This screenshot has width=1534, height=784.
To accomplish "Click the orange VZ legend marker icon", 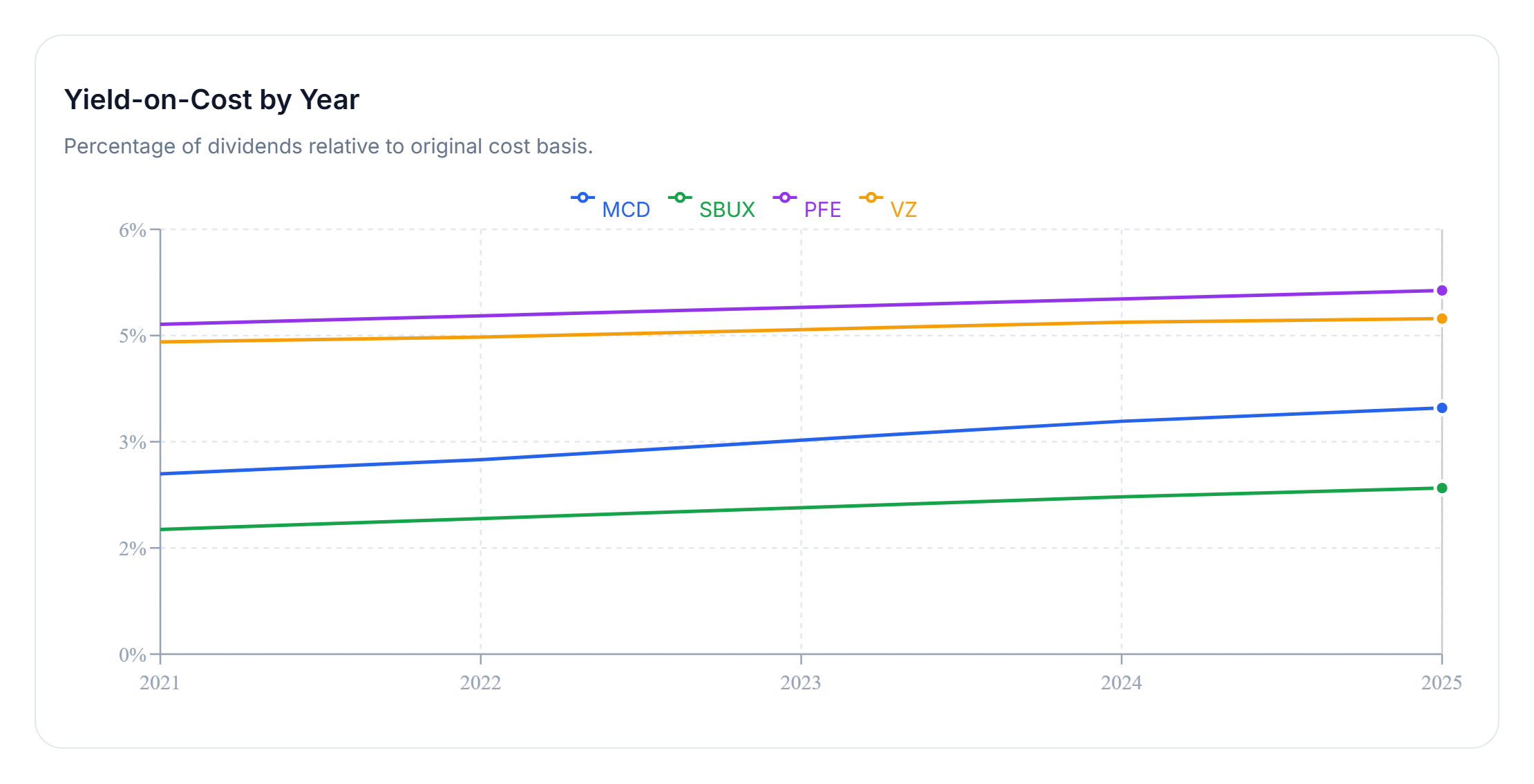I will [x=871, y=198].
